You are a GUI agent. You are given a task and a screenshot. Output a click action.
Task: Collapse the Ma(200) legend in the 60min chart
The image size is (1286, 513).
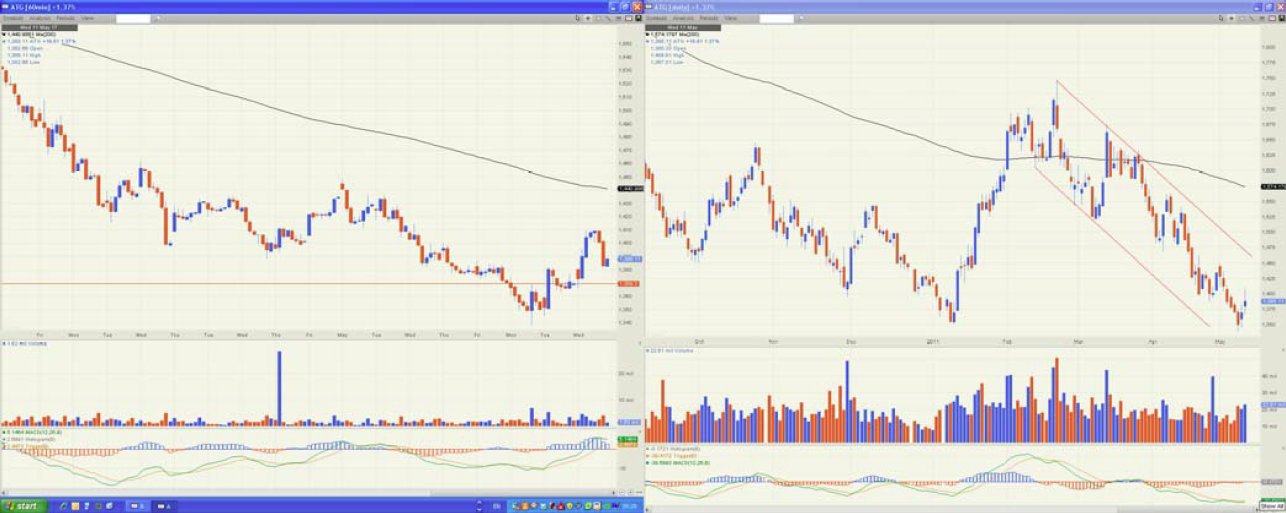(4, 34)
